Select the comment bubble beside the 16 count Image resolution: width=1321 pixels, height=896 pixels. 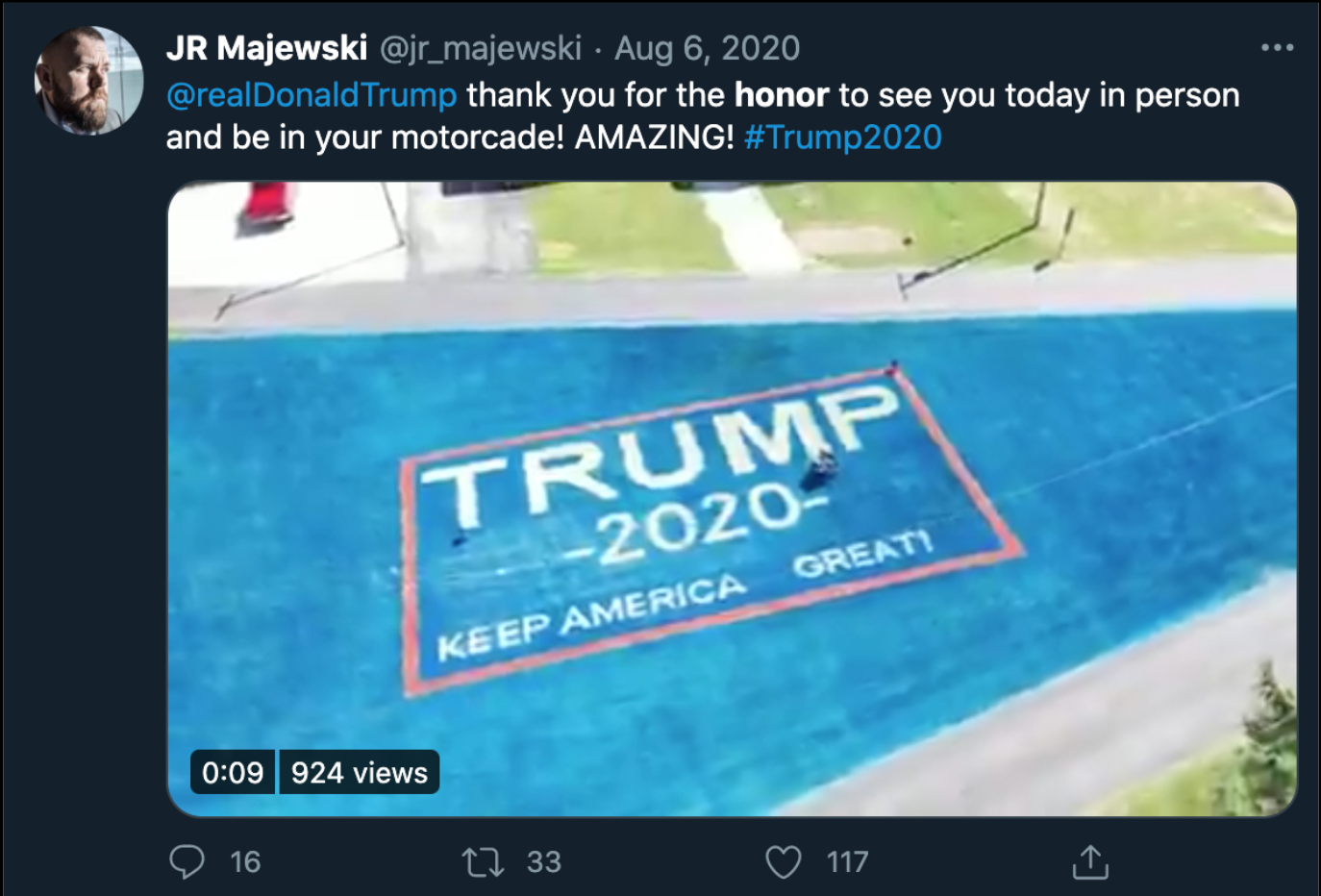point(188,862)
